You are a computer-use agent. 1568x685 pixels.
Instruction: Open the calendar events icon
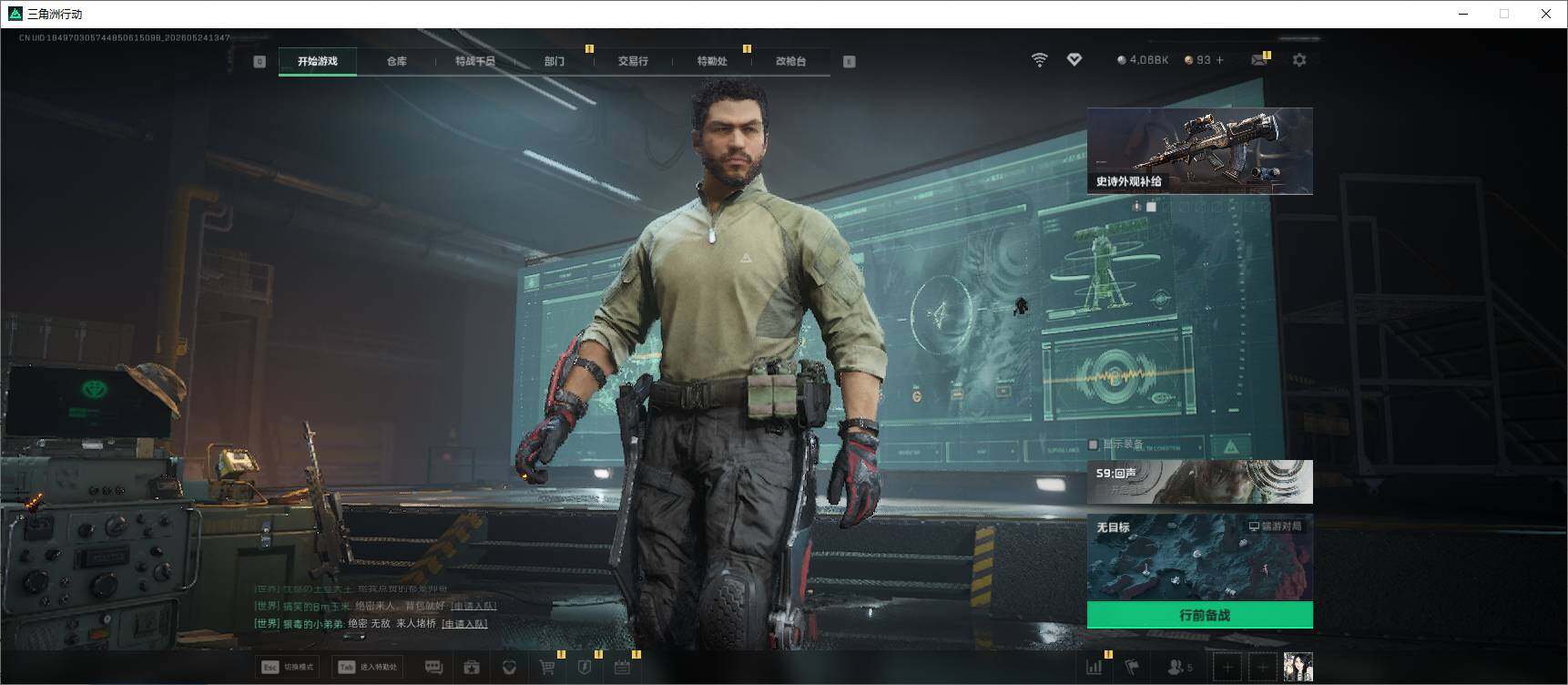(622, 668)
